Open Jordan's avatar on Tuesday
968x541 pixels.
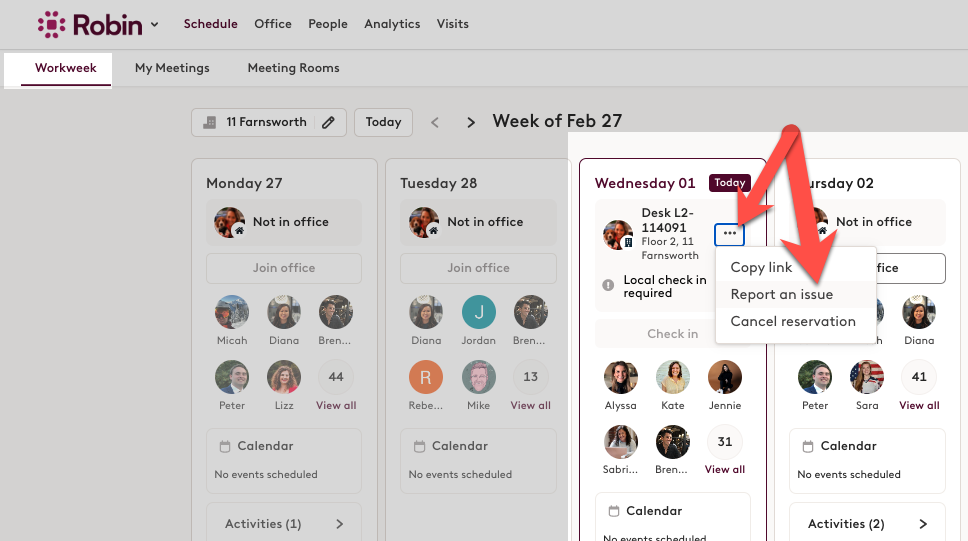tap(478, 312)
